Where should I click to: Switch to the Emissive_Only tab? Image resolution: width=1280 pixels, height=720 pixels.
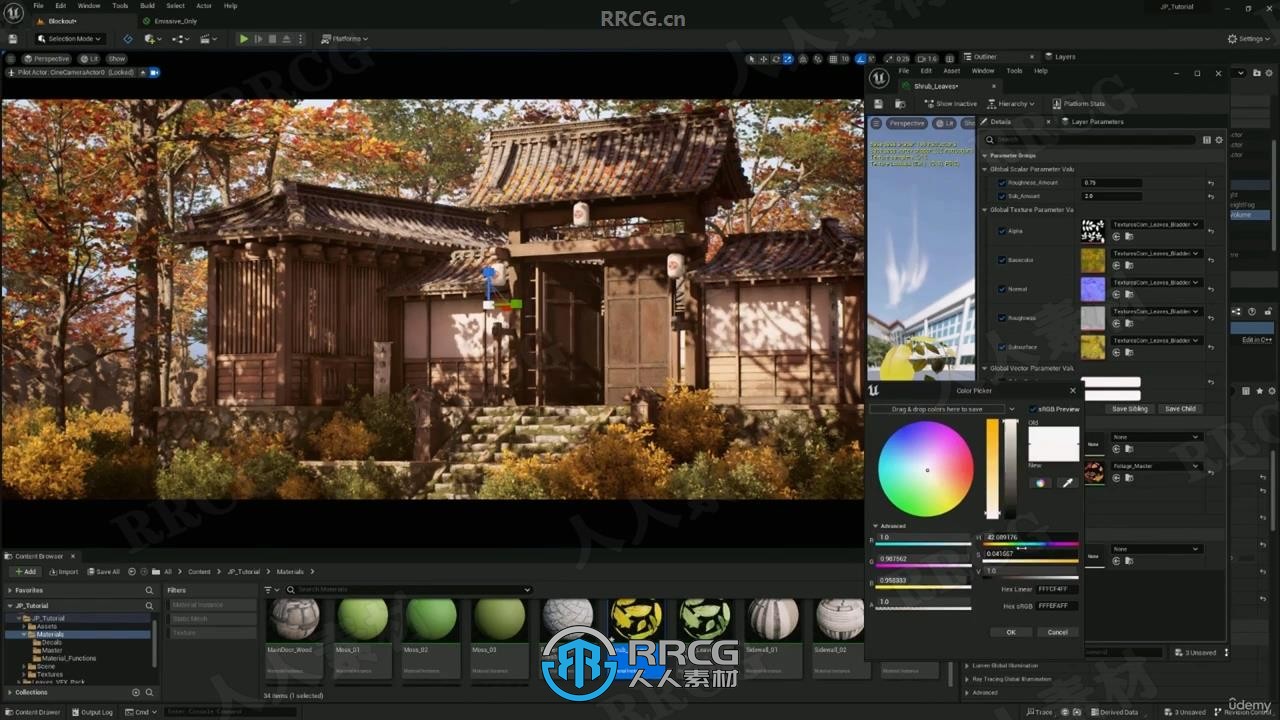[174, 21]
